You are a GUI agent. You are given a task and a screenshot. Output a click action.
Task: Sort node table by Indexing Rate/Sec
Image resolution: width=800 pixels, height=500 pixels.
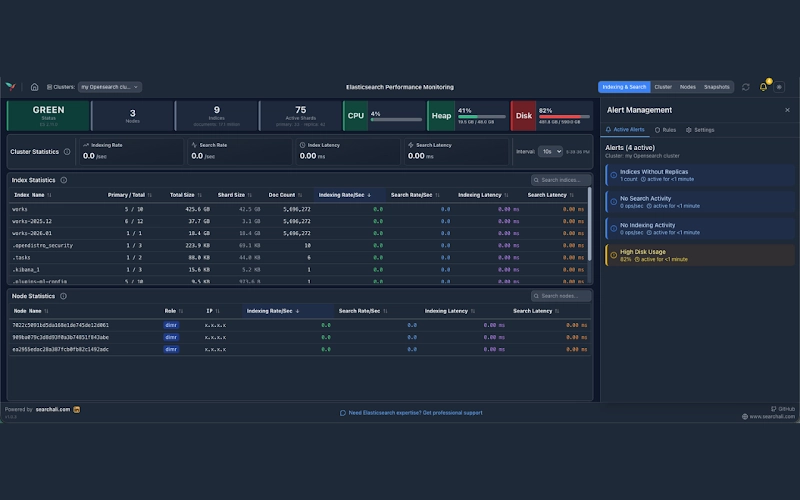pos(273,311)
